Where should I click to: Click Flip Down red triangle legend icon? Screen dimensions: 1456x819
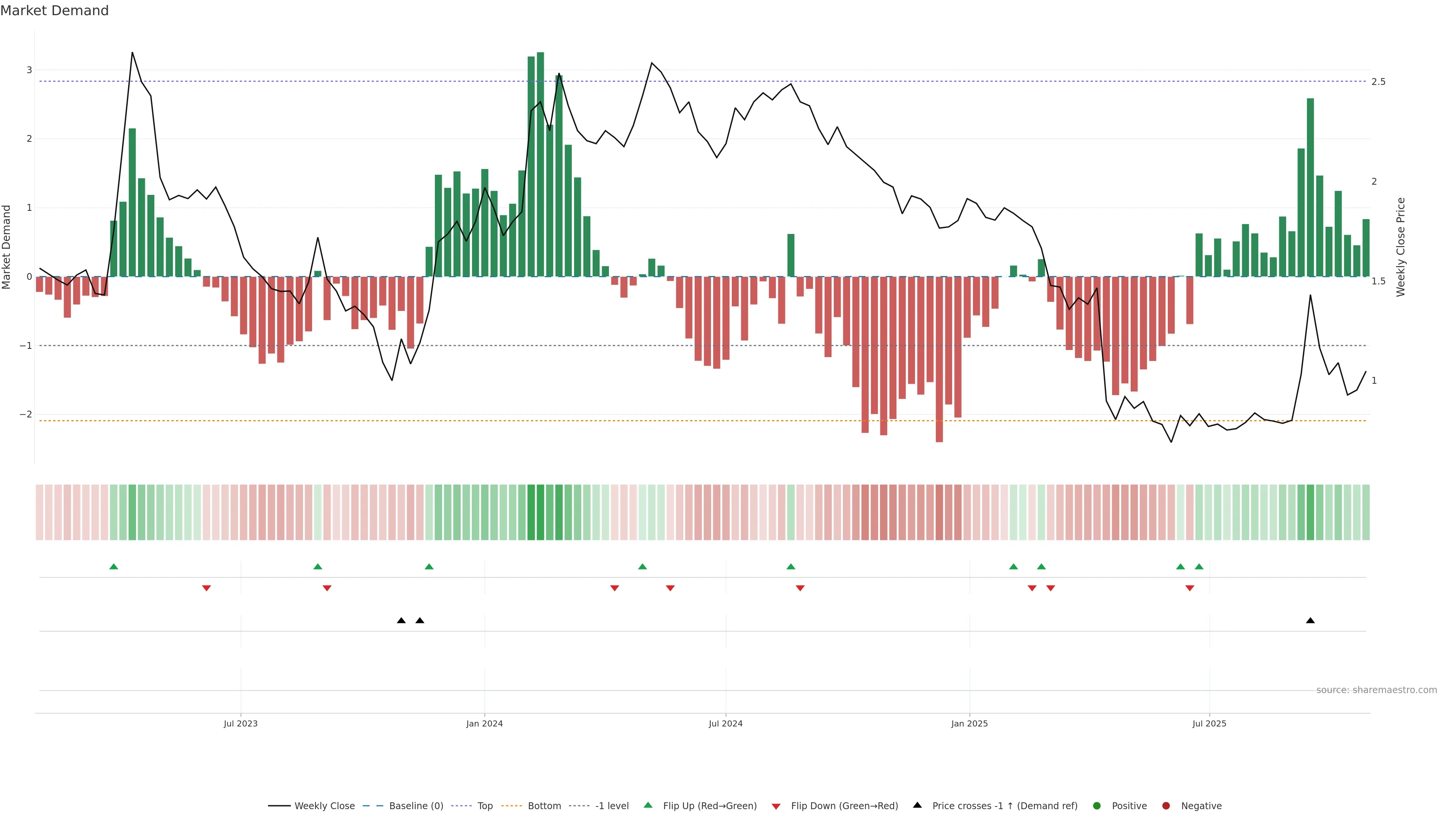tap(776, 806)
